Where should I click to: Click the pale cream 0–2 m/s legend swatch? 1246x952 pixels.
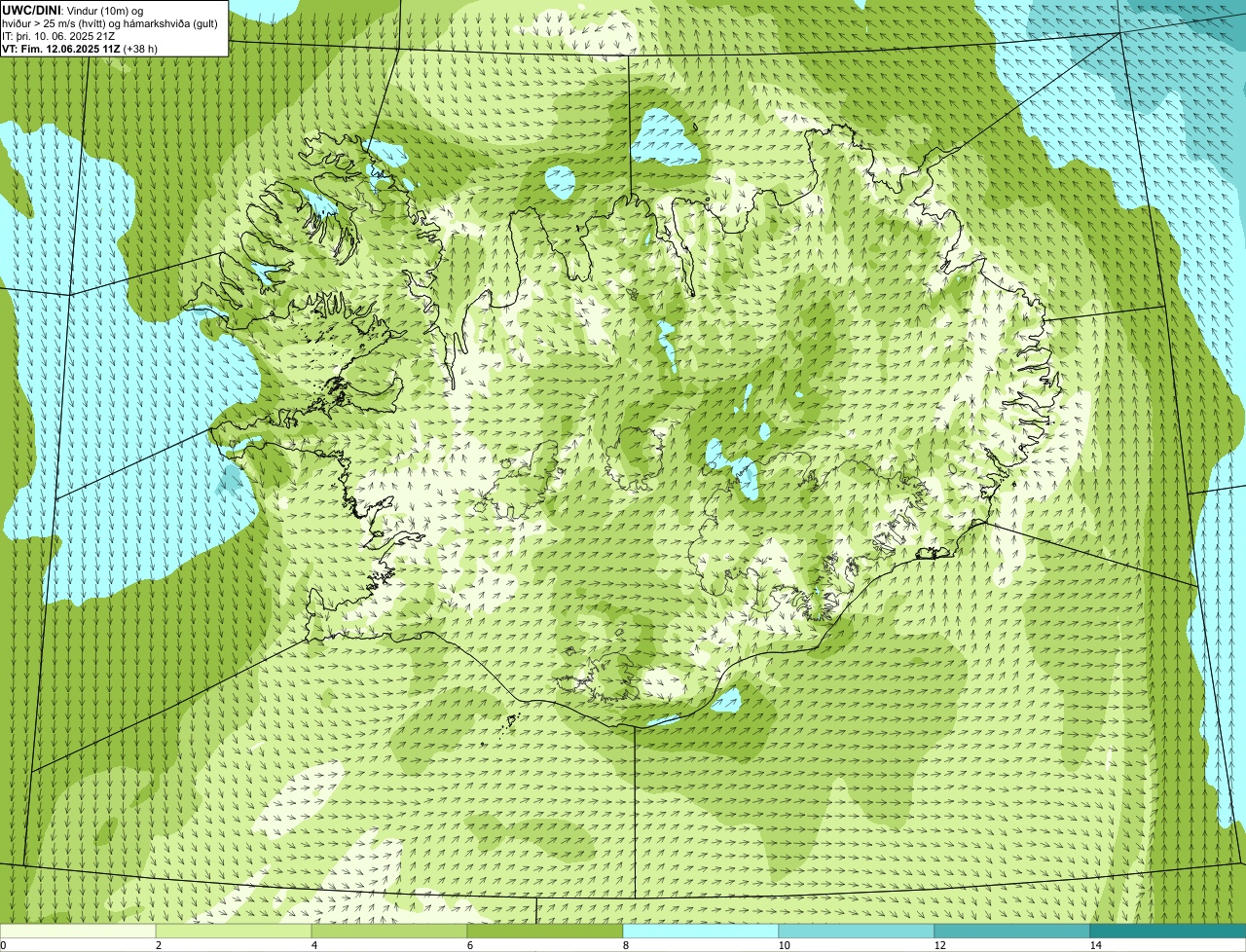coord(78,932)
